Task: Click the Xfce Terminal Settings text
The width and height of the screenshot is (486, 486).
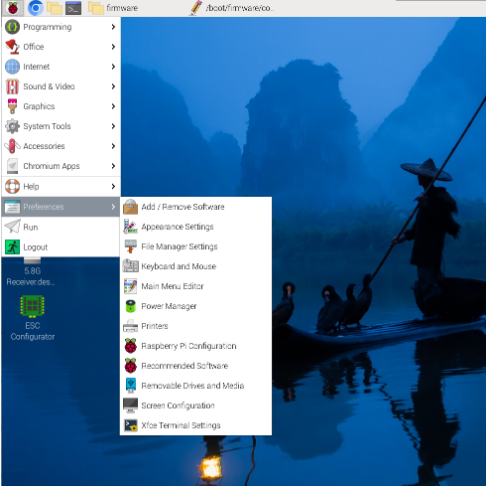Action: [181, 425]
